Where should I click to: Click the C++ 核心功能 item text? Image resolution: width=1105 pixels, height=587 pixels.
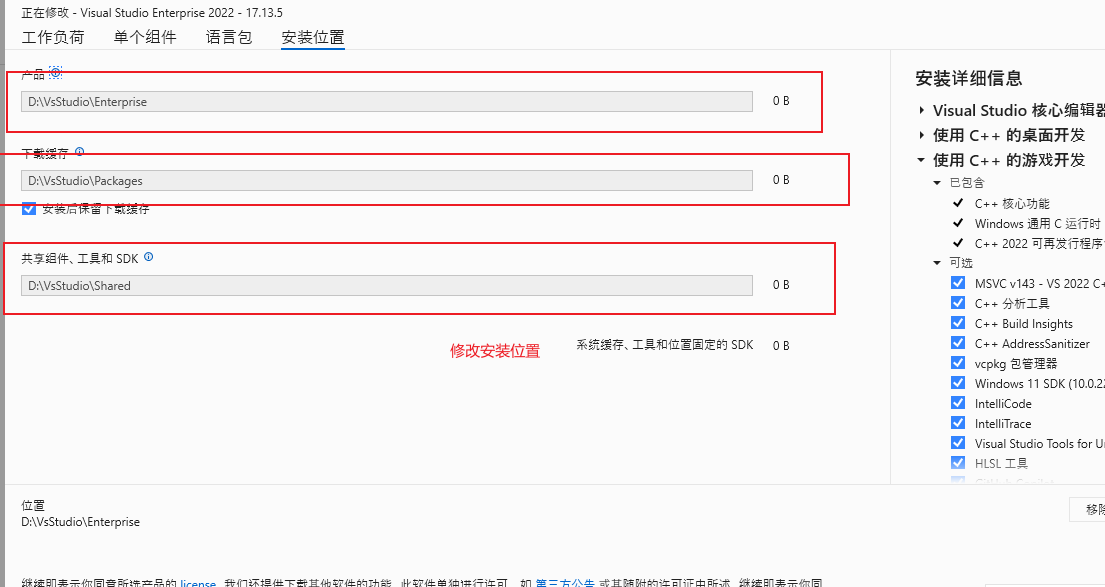pyautogui.click(x=1012, y=203)
